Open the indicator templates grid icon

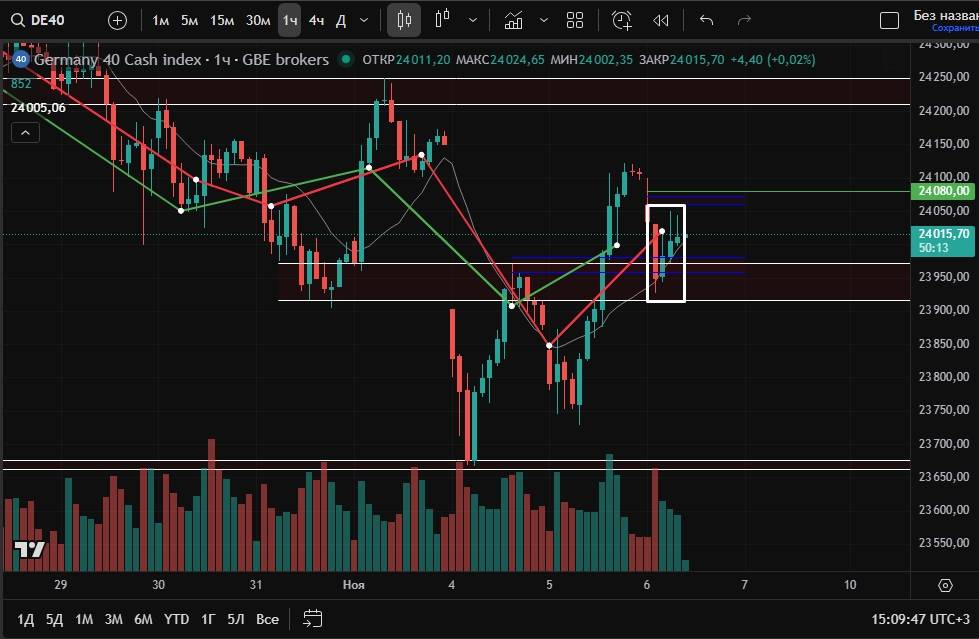(x=575, y=20)
